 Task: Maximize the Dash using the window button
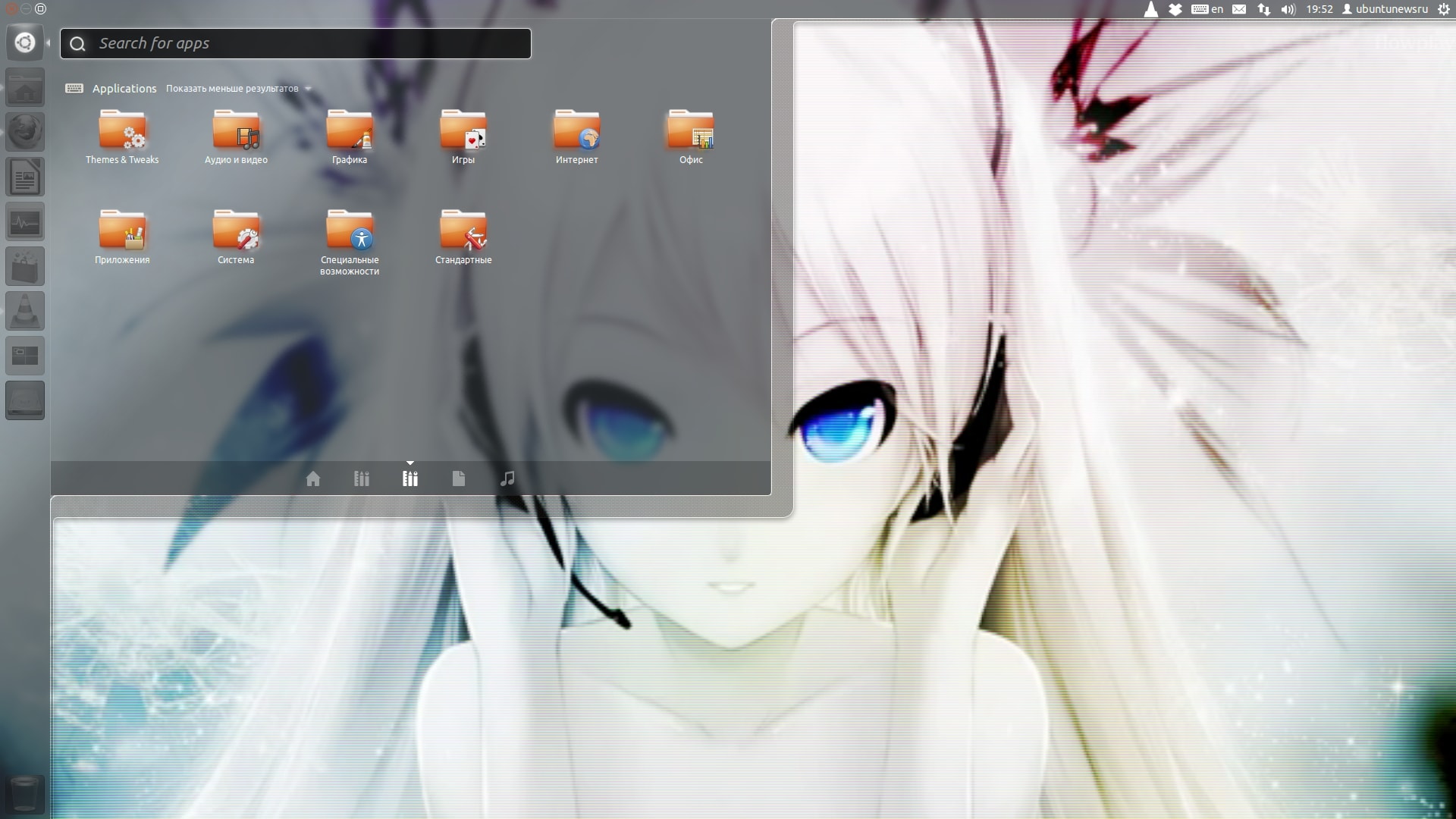click(x=41, y=8)
